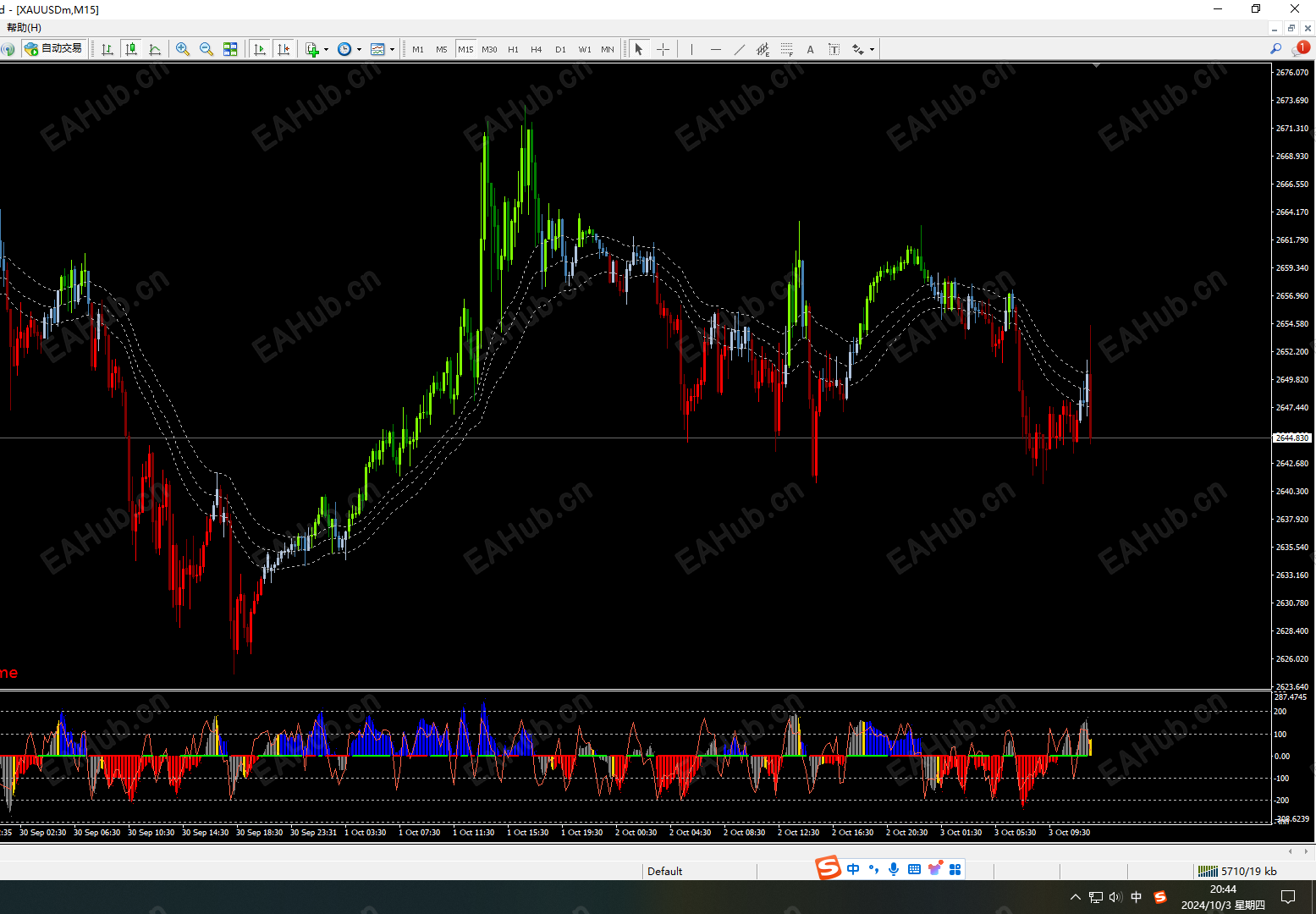The width and height of the screenshot is (1316, 914).
Task: Open the network tray icon
Action: (1096, 897)
